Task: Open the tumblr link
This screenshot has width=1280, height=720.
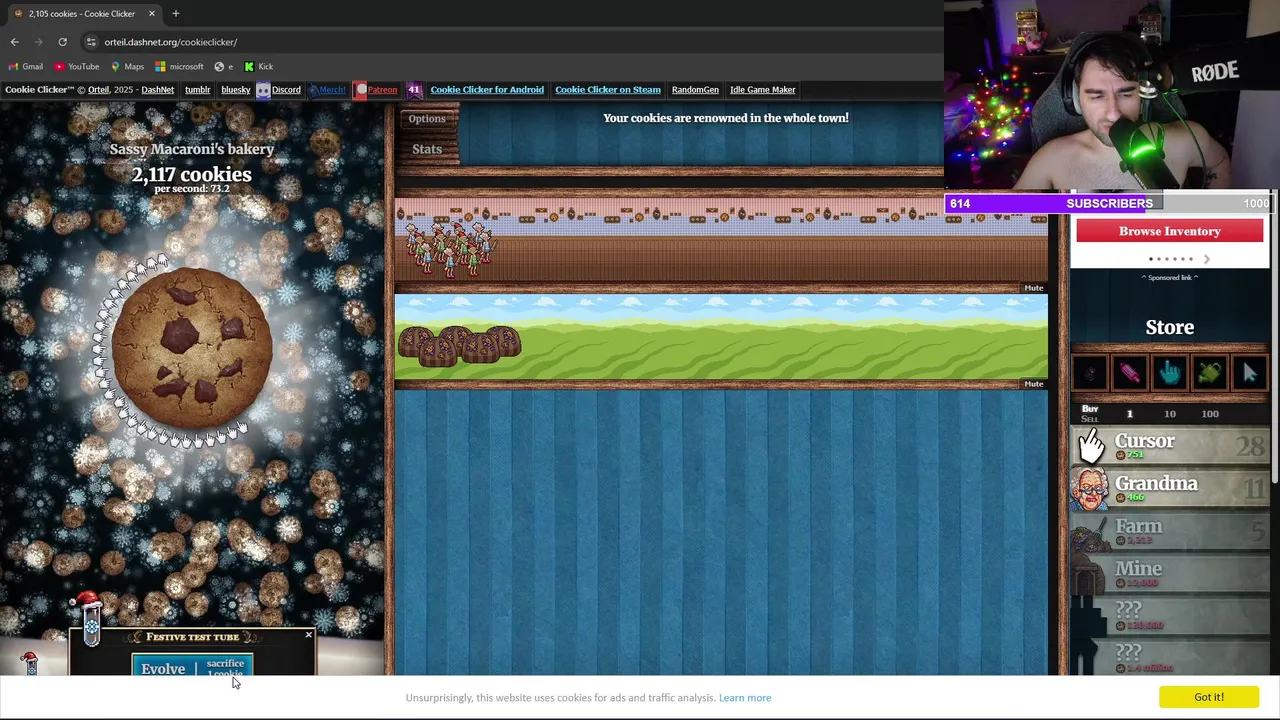Action: point(197,90)
